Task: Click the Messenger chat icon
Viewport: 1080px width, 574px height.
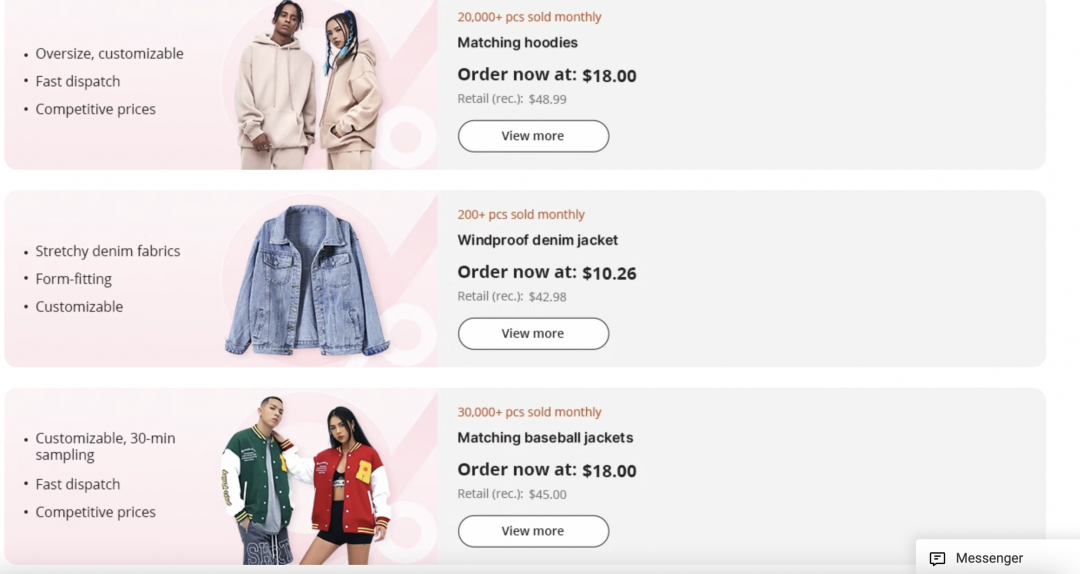Action: (x=937, y=558)
